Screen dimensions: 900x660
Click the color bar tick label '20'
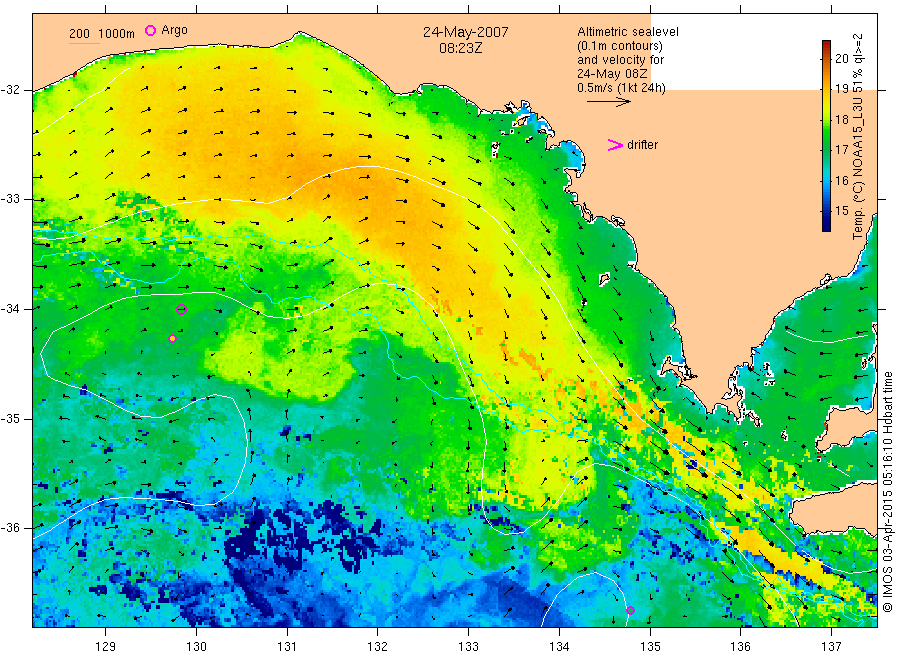click(841, 58)
